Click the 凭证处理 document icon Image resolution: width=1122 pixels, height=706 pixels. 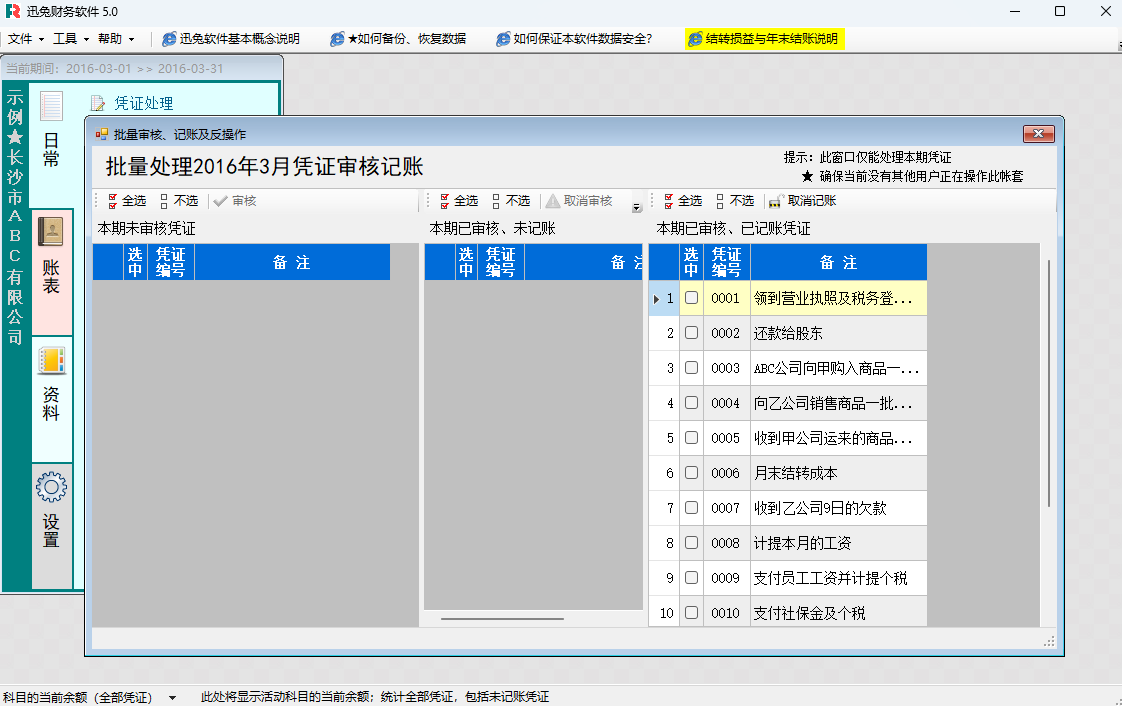click(98, 103)
